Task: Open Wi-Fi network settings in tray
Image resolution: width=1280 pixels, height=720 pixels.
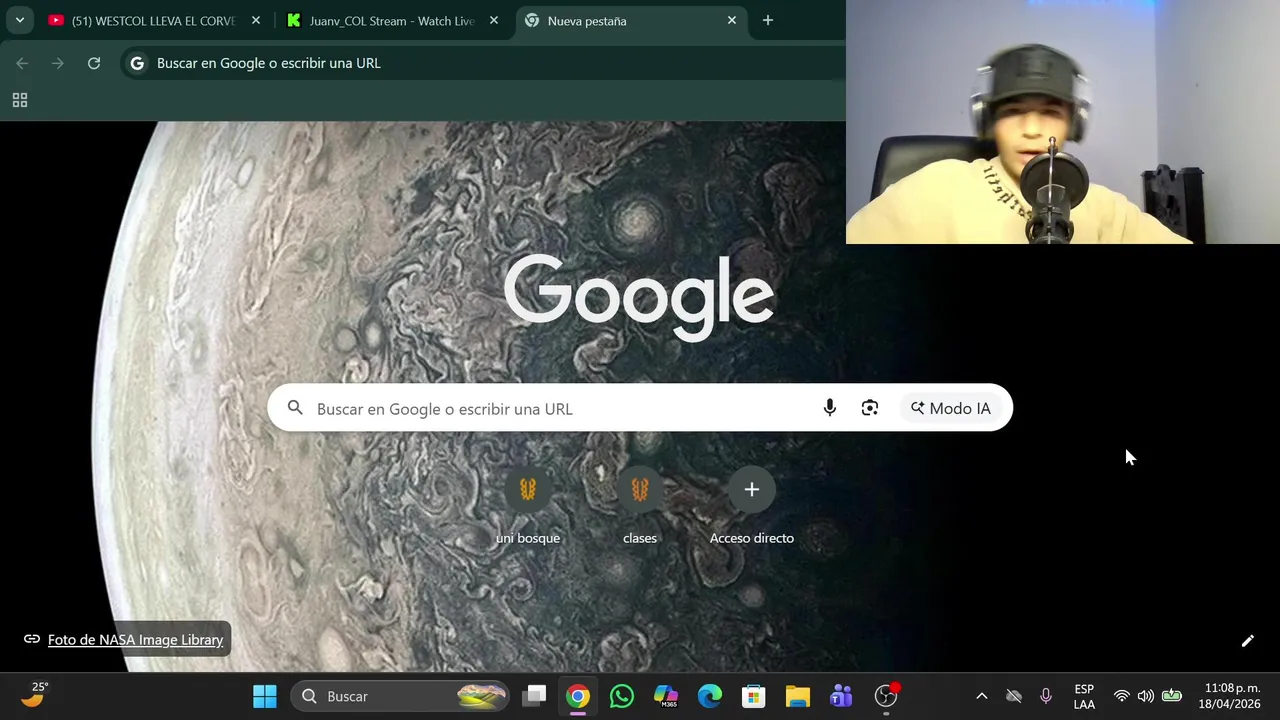Action: (1122, 696)
